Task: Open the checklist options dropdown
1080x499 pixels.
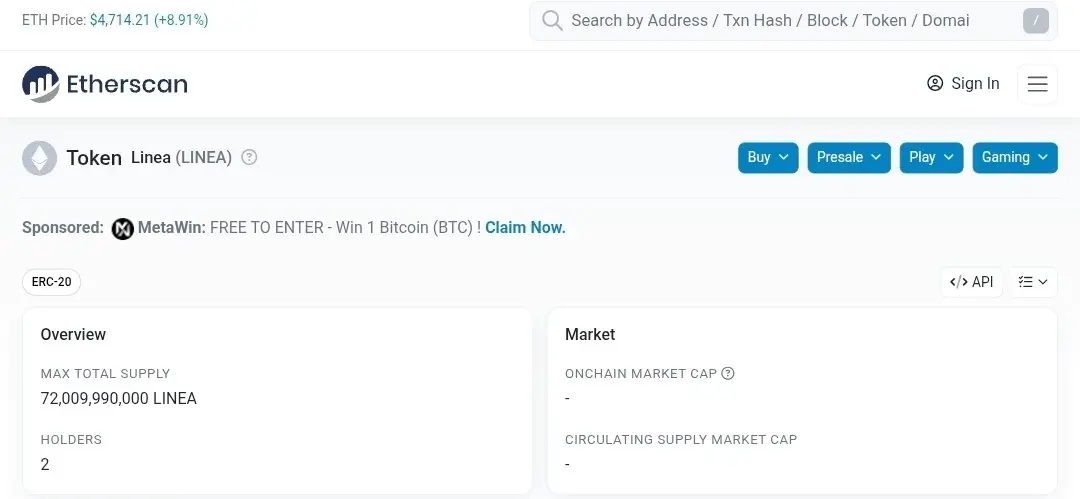Action: point(1033,282)
